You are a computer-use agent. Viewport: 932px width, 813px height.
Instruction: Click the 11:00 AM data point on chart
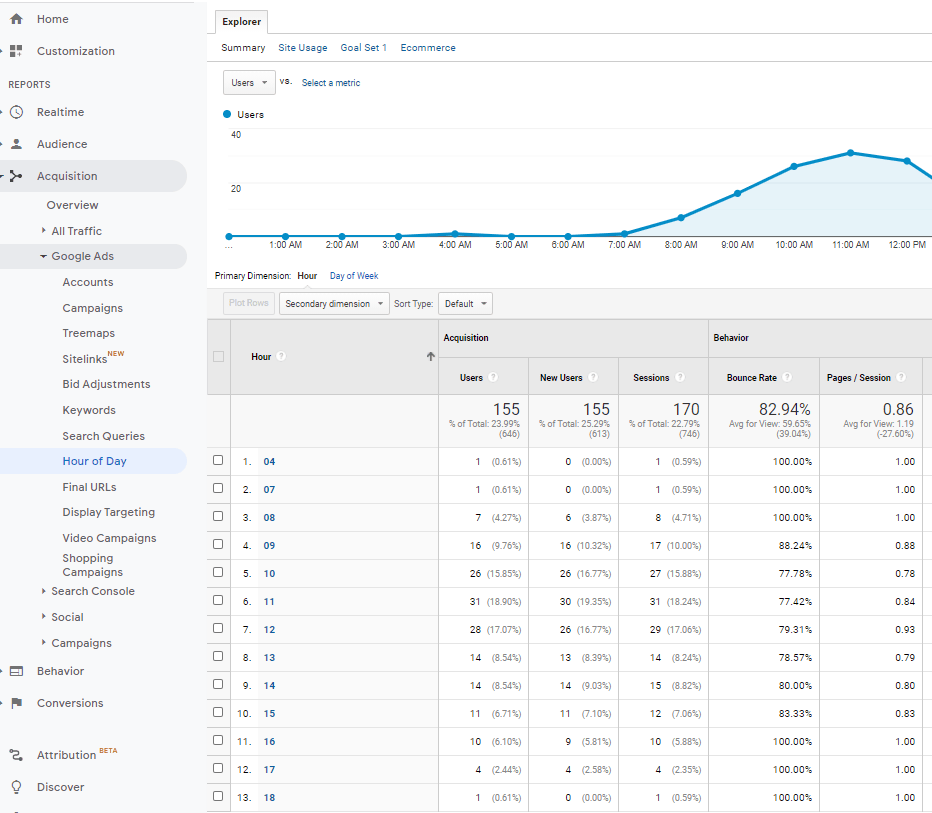click(850, 153)
